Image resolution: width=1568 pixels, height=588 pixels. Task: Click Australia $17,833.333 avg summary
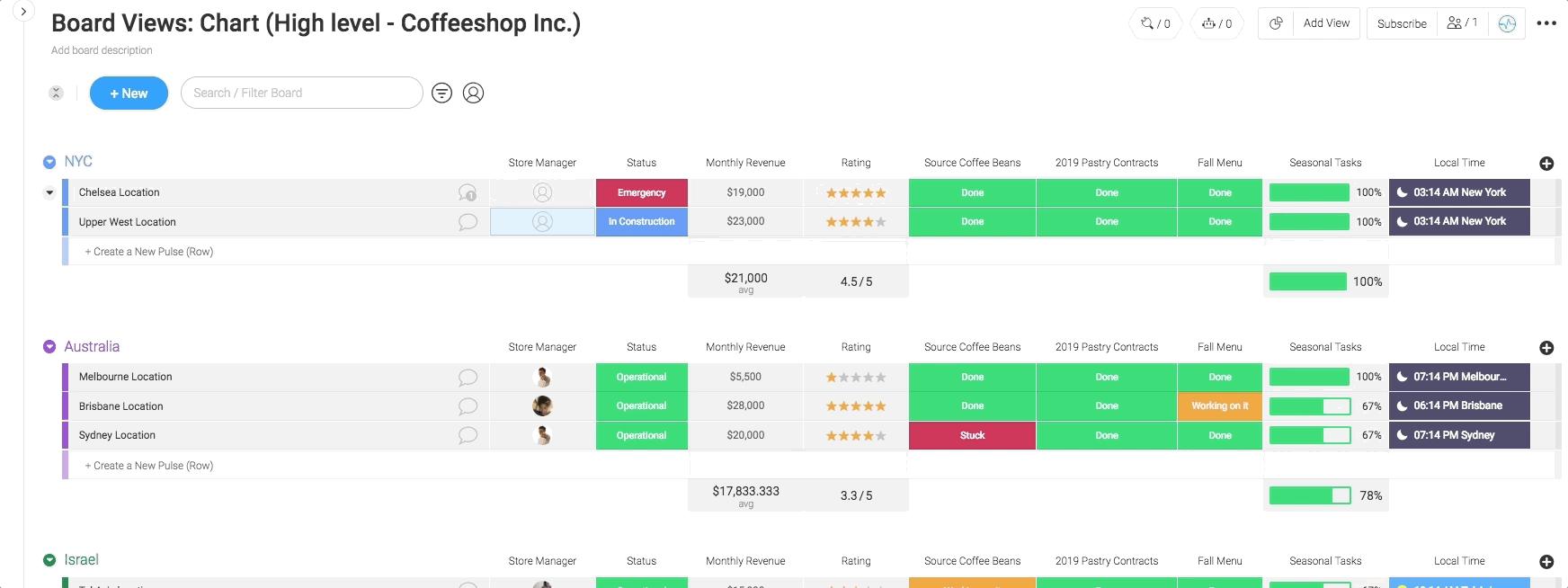pyautogui.click(x=745, y=495)
